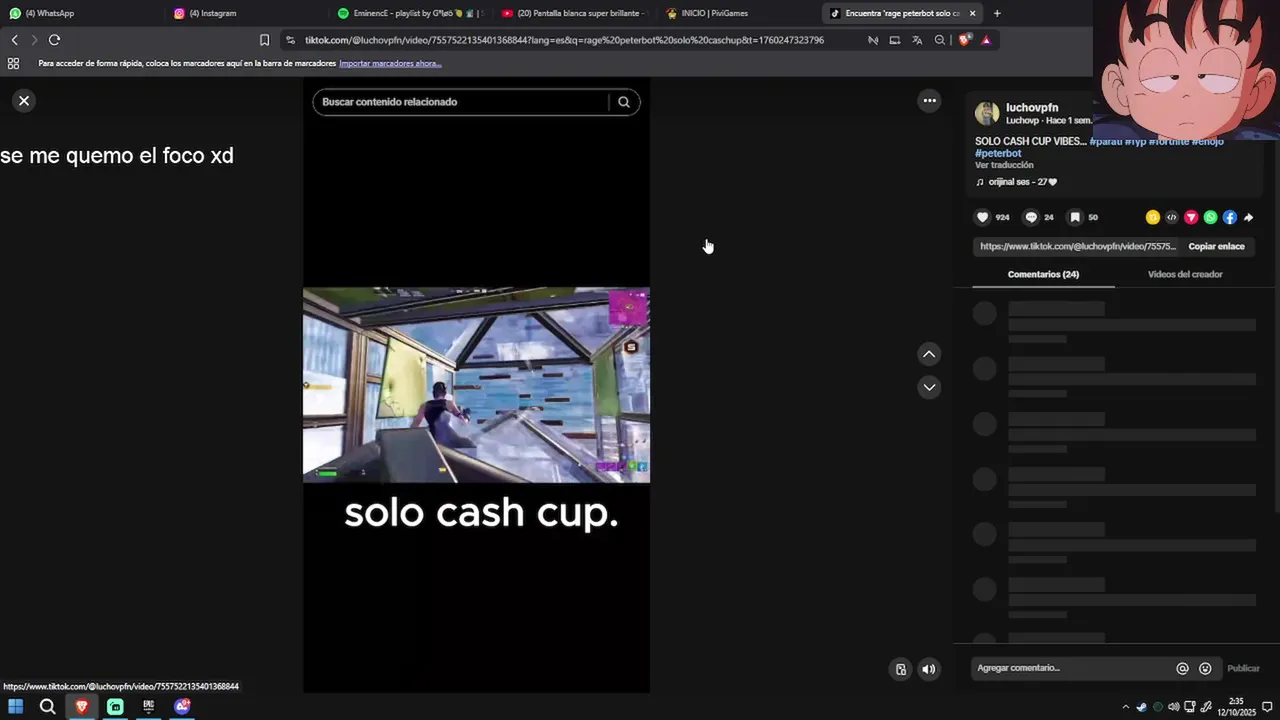Click the taskbar volume icon
Viewport: 1280px width, 720px height.
point(1173,707)
